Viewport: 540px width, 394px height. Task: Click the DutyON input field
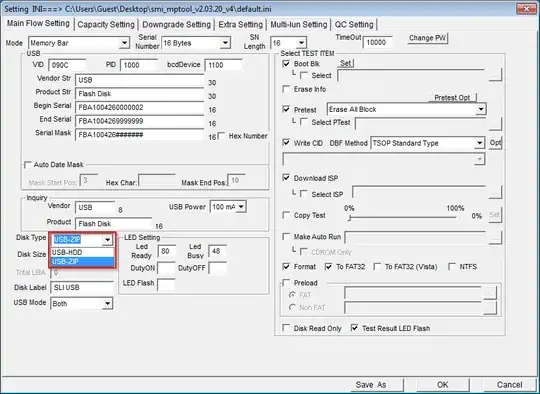click(166, 268)
